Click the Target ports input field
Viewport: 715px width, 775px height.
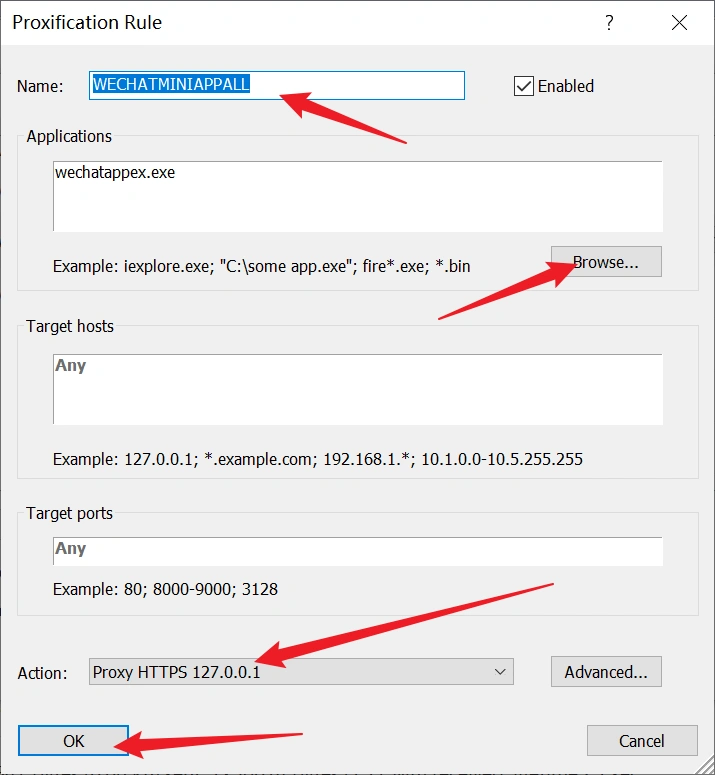coord(357,550)
